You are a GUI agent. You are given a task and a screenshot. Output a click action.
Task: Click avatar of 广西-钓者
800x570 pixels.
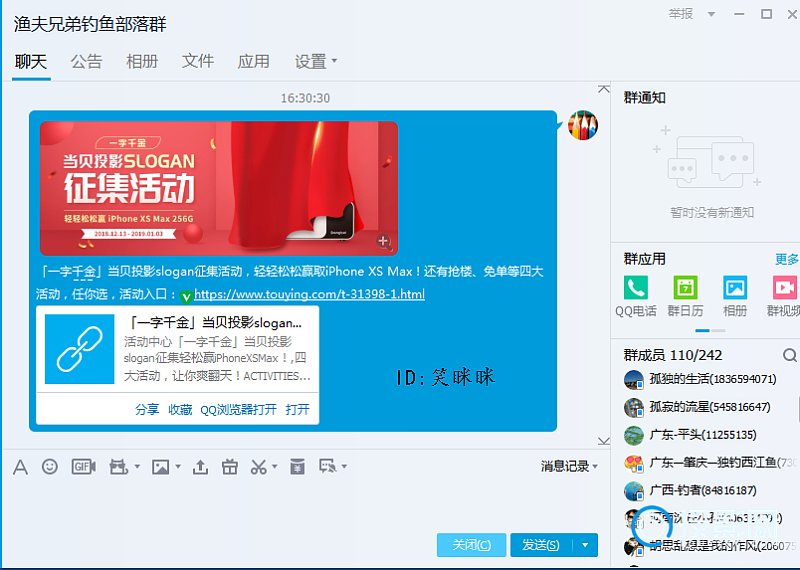pos(634,490)
